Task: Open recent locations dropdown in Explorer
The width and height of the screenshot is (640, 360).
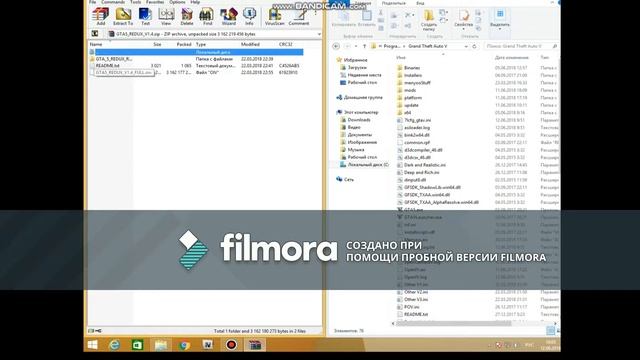Action: (356, 47)
